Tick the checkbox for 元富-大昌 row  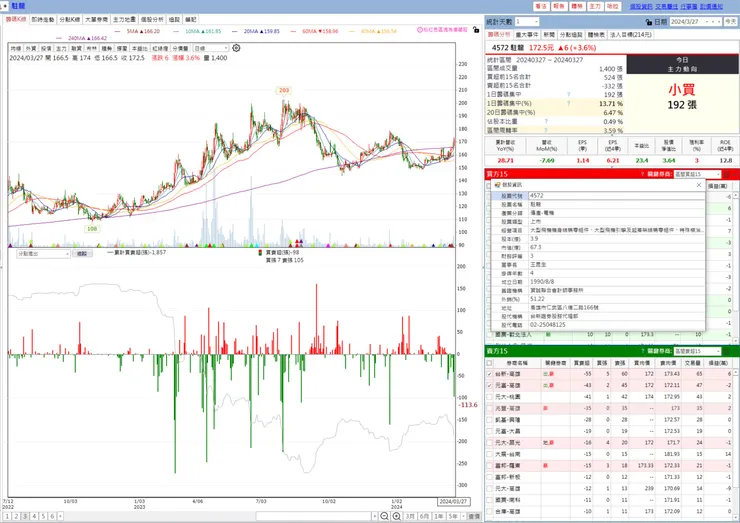pyautogui.click(x=489, y=431)
